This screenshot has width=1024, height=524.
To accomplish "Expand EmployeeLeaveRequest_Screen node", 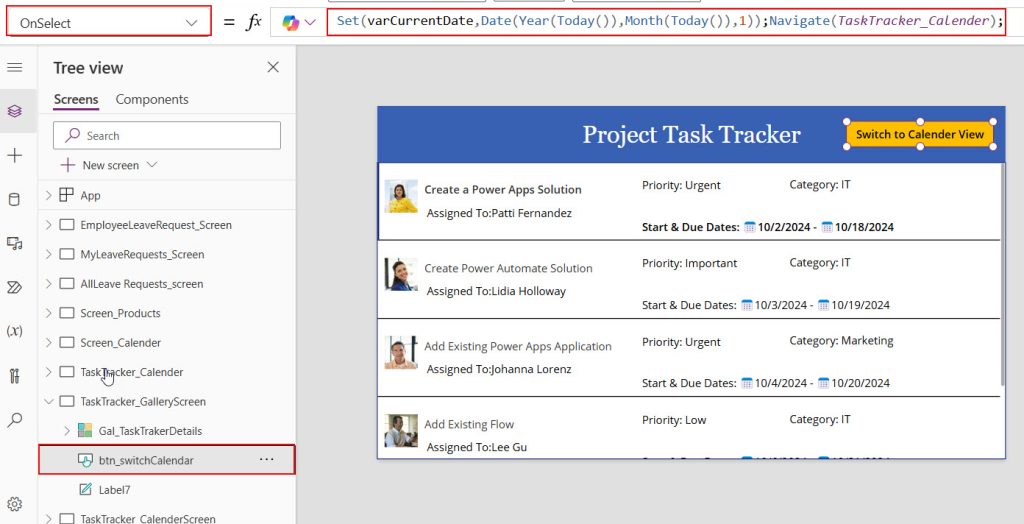I will [48, 225].
